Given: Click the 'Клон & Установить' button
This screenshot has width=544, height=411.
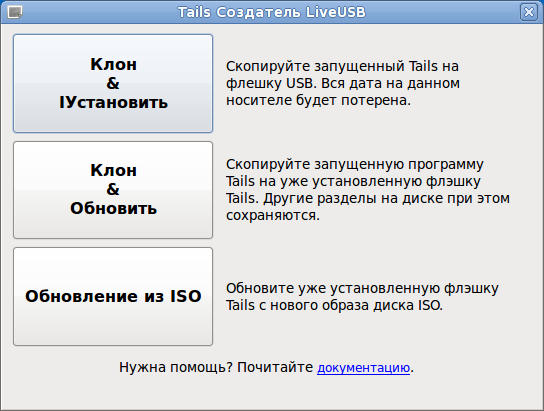Looking at the screenshot, I should tap(113, 83).
